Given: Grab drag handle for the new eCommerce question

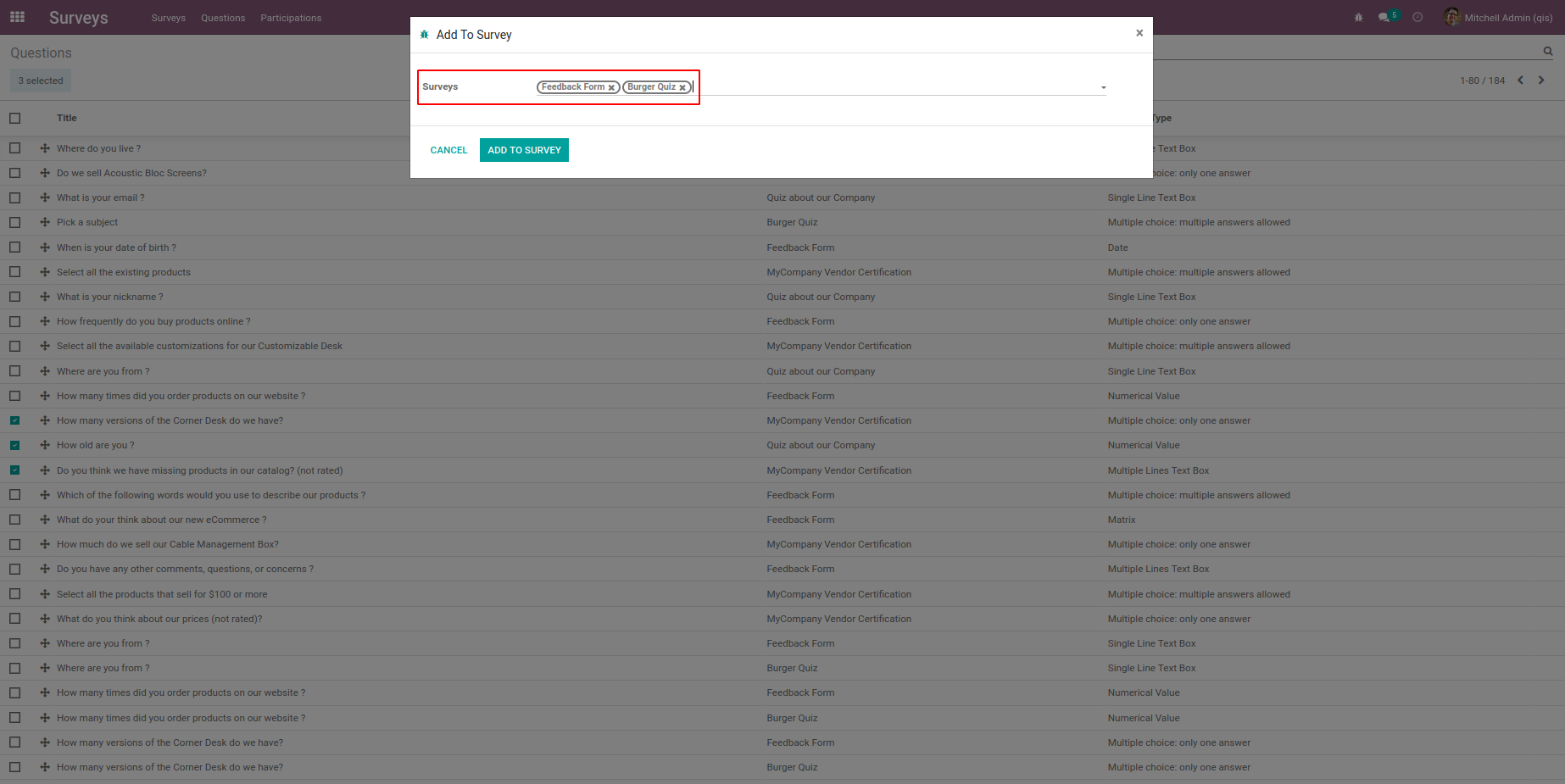Looking at the screenshot, I should 45,520.
